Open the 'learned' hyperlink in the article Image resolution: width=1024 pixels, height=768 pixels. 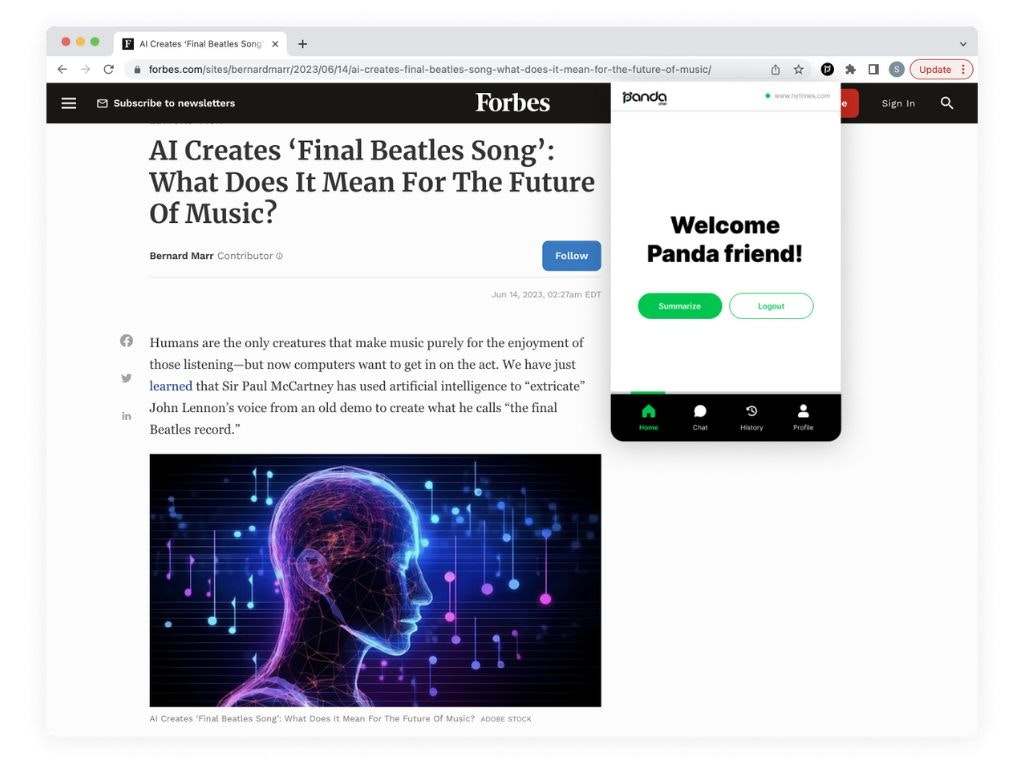point(171,386)
